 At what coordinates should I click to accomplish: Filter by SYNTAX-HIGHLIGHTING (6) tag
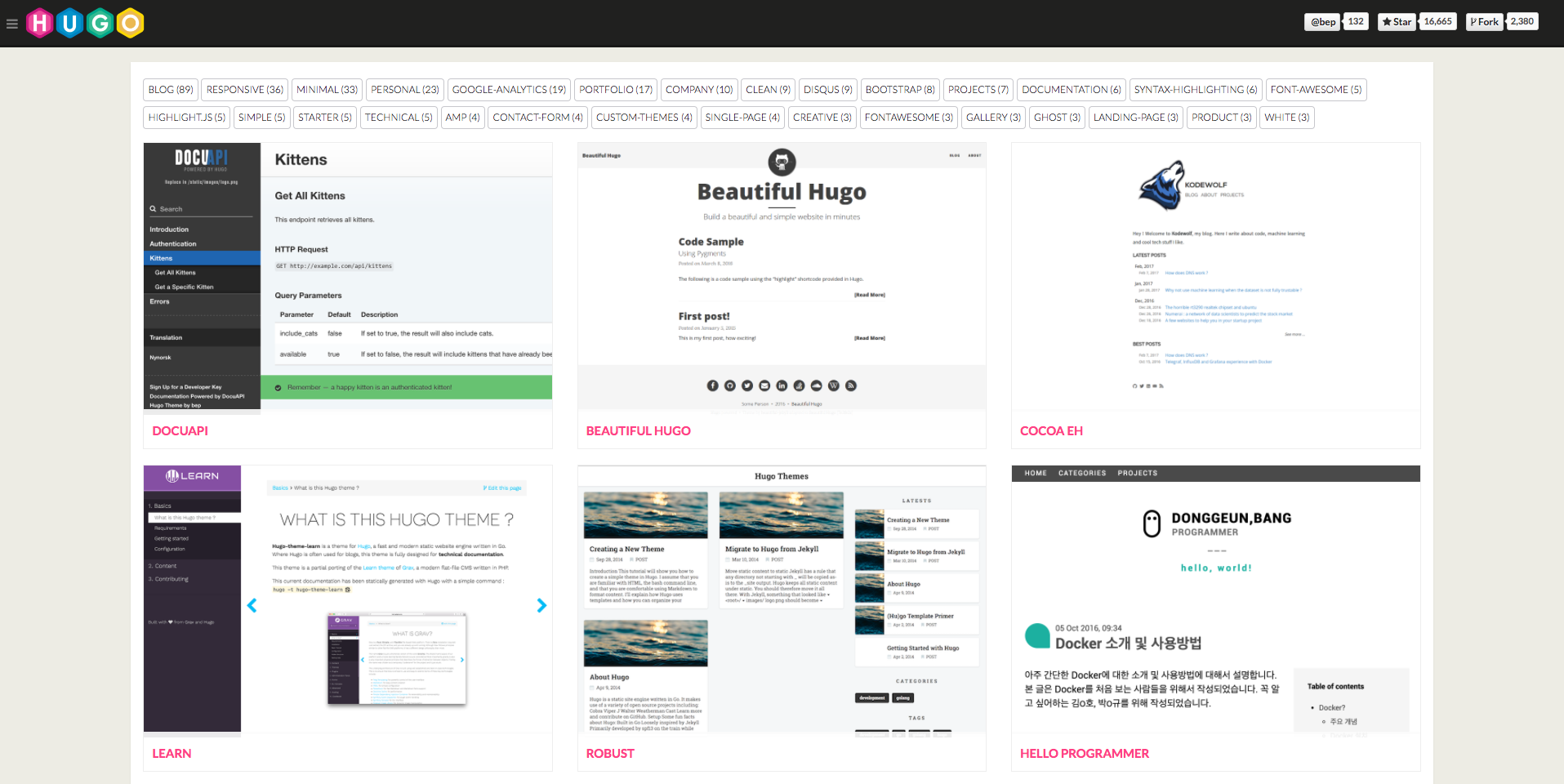[x=1196, y=90]
